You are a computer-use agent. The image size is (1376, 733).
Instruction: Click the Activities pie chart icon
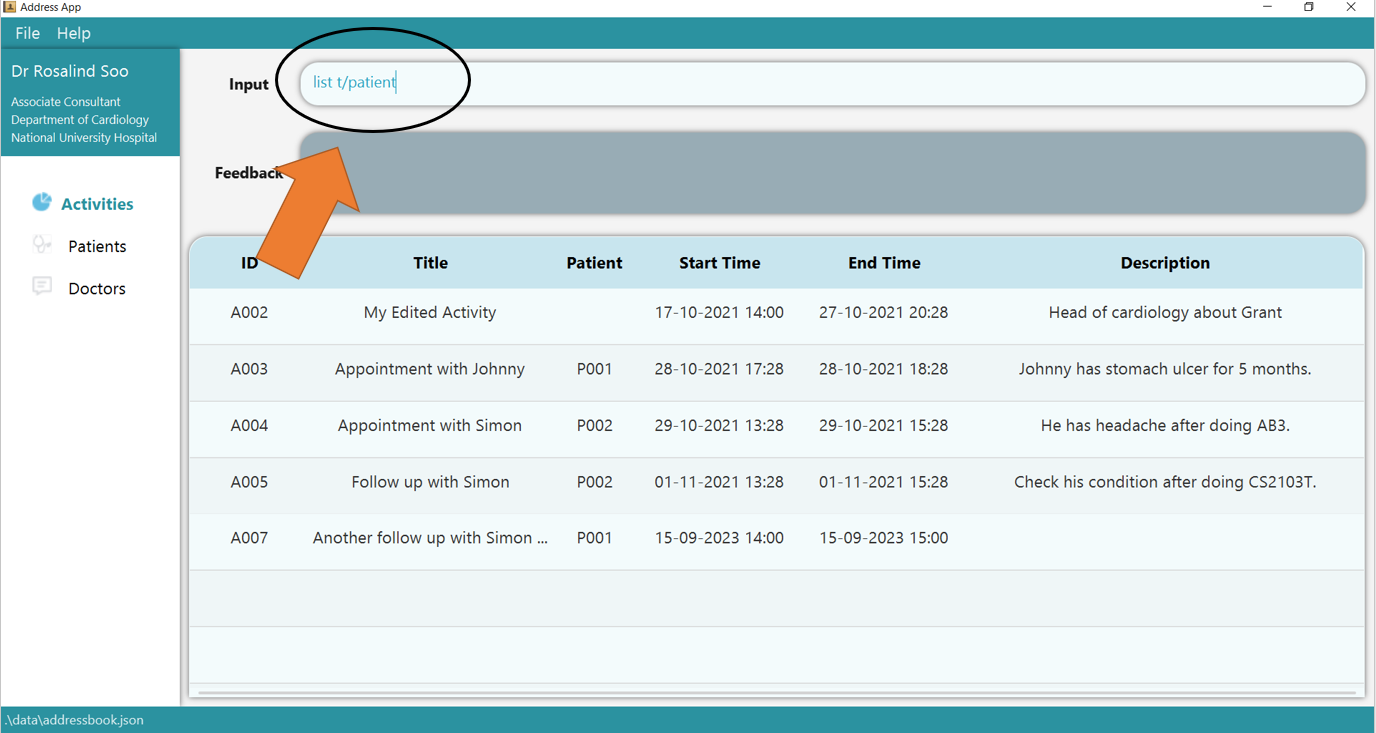(41, 203)
